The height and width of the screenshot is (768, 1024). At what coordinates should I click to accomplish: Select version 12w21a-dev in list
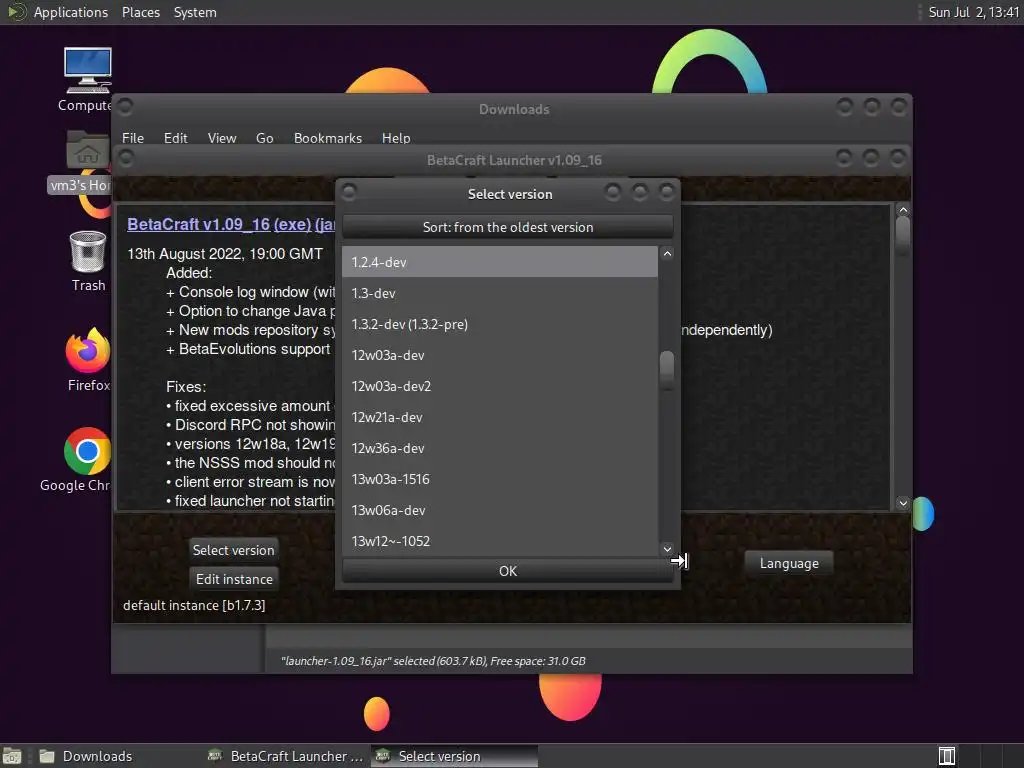[x=500, y=417]
